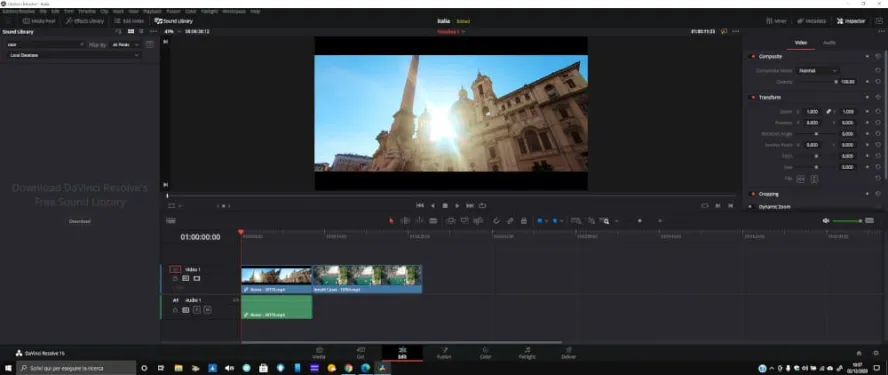Image resolution: width=888 pixels, height=375 pixels.
Task: Open the Media Pool panel
Action: [x=39, y=21]
